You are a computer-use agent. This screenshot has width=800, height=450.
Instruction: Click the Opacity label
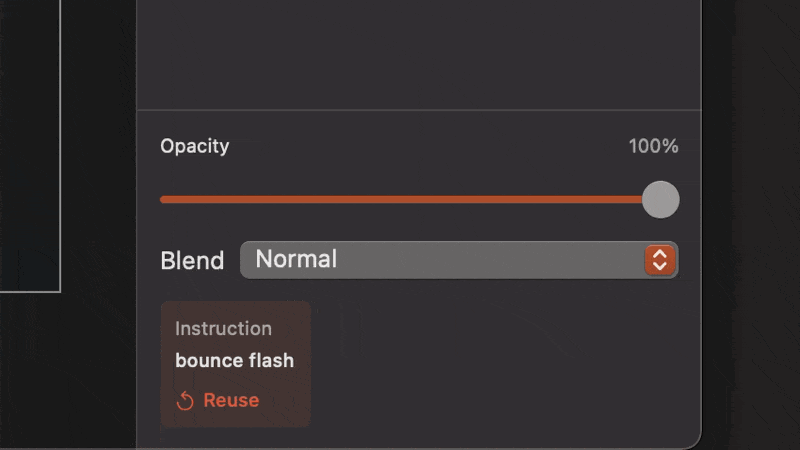point(195,146)
